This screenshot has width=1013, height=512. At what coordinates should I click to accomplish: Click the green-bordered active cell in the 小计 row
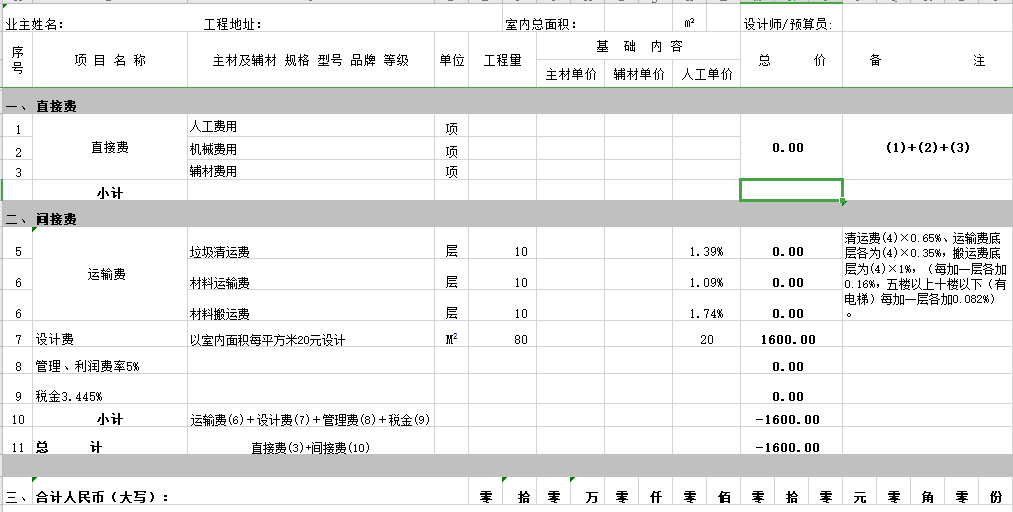coord(790,190)
